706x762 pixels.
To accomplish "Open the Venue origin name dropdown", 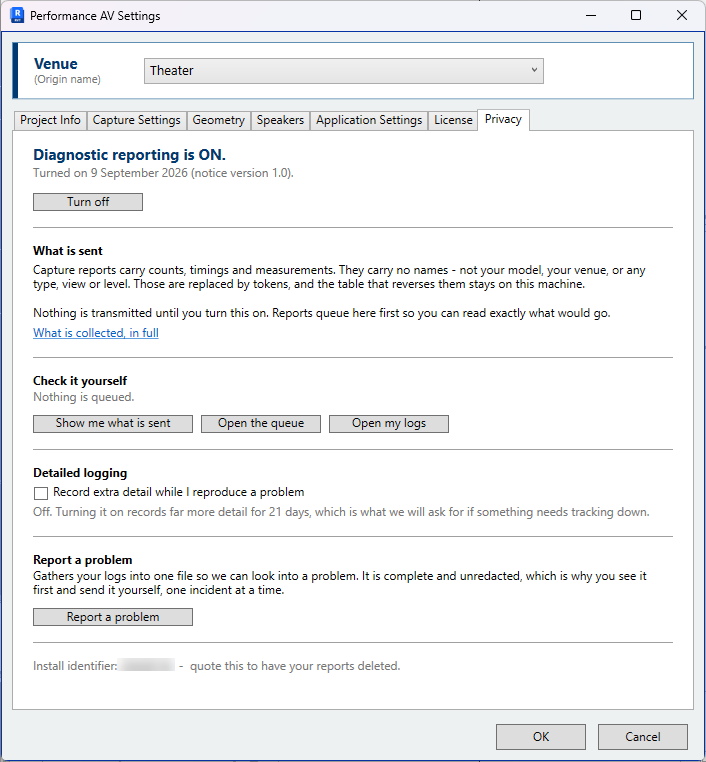I will [x=344, y=71].
